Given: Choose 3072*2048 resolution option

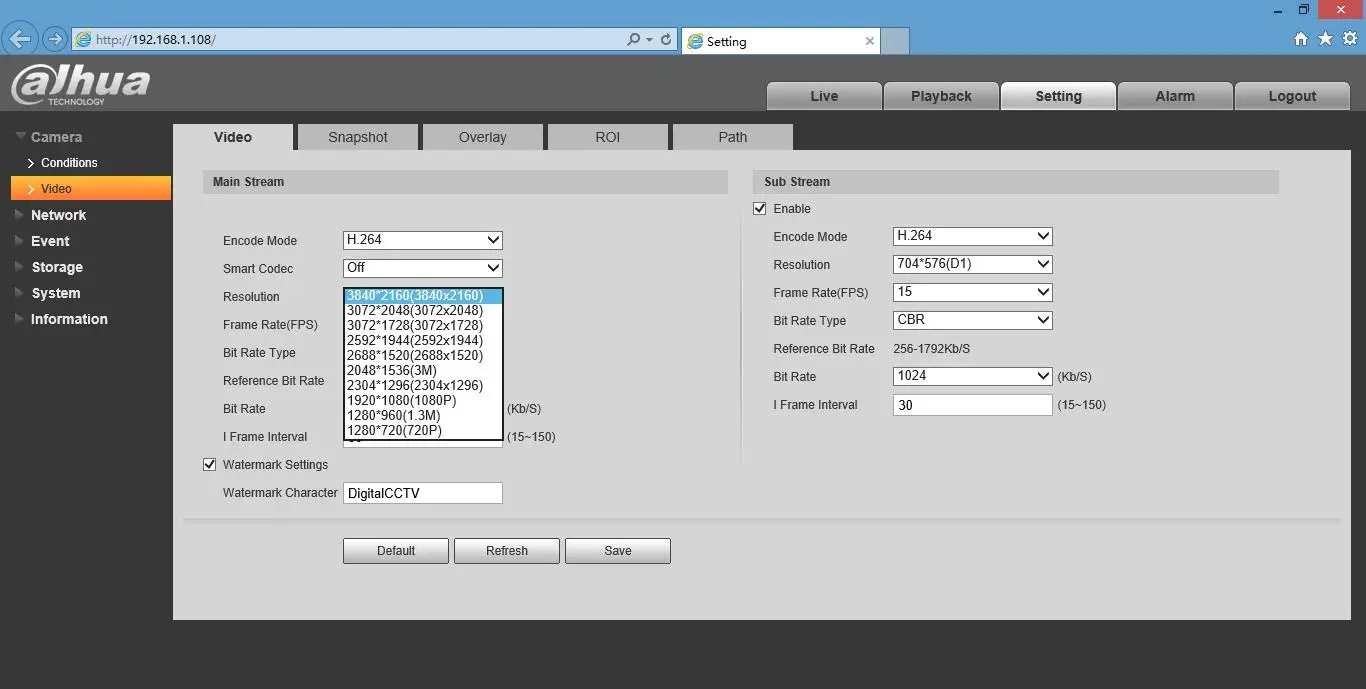Looking at the screenshot, I should click(x=423, y=311).
